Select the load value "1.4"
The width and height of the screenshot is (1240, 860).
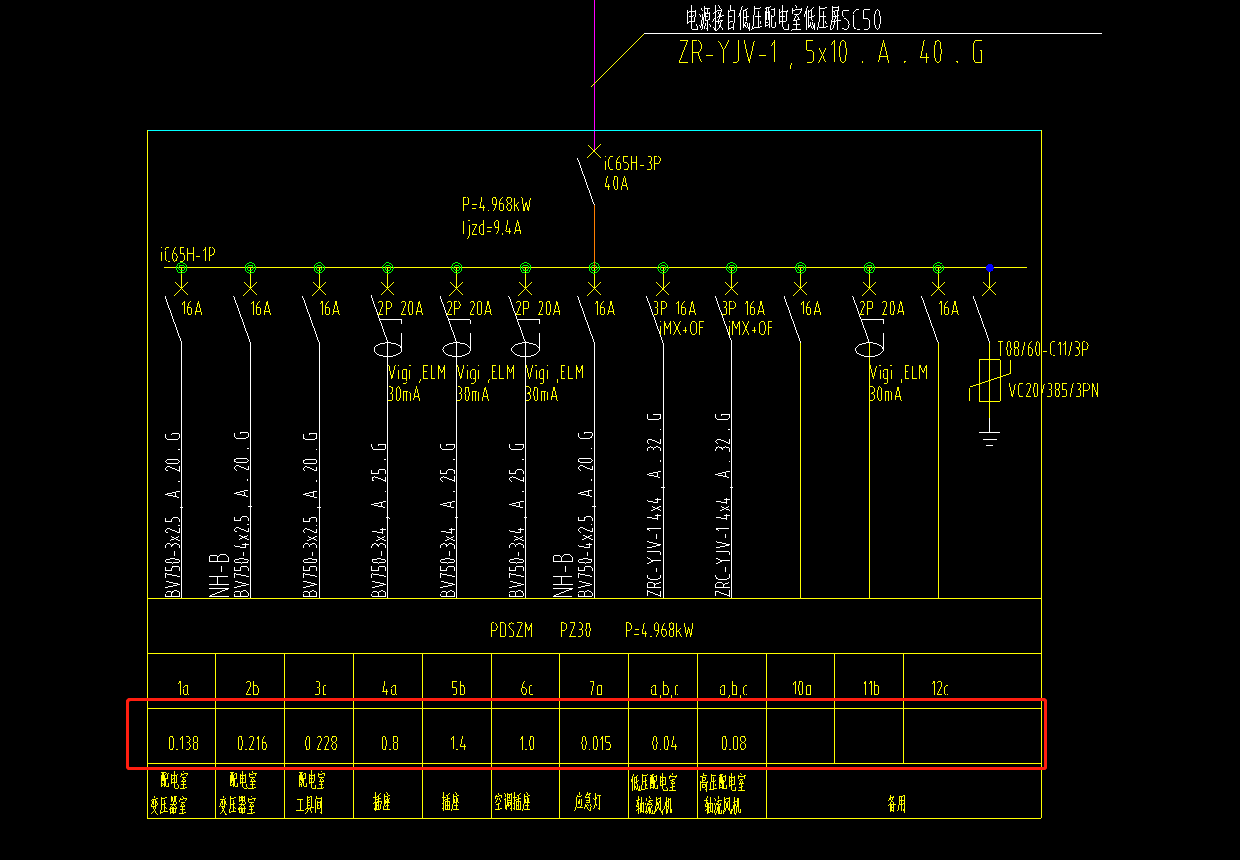[x=458, y=744]
